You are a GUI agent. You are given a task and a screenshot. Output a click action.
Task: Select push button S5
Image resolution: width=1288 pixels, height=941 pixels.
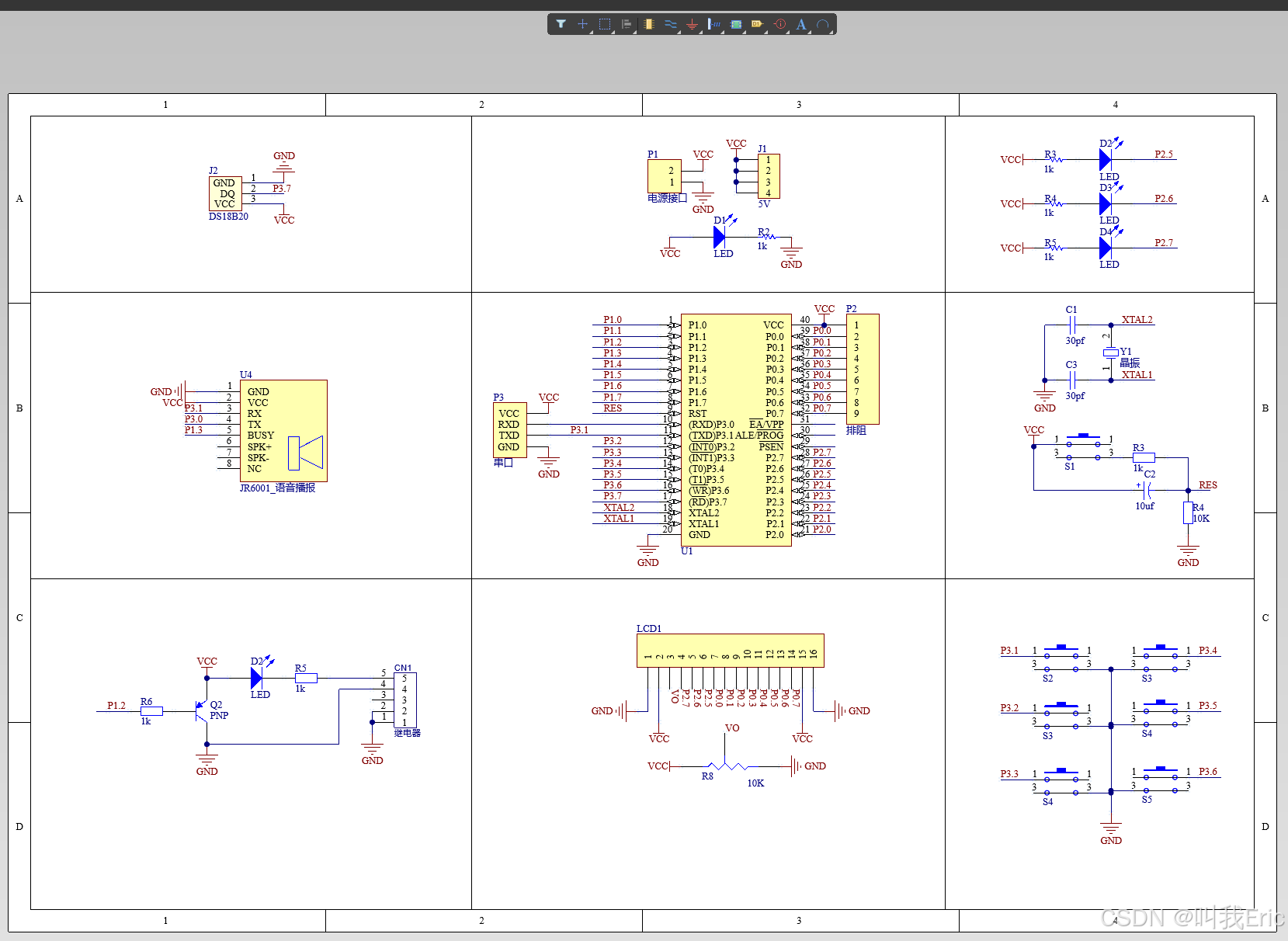coord(1160,780)
